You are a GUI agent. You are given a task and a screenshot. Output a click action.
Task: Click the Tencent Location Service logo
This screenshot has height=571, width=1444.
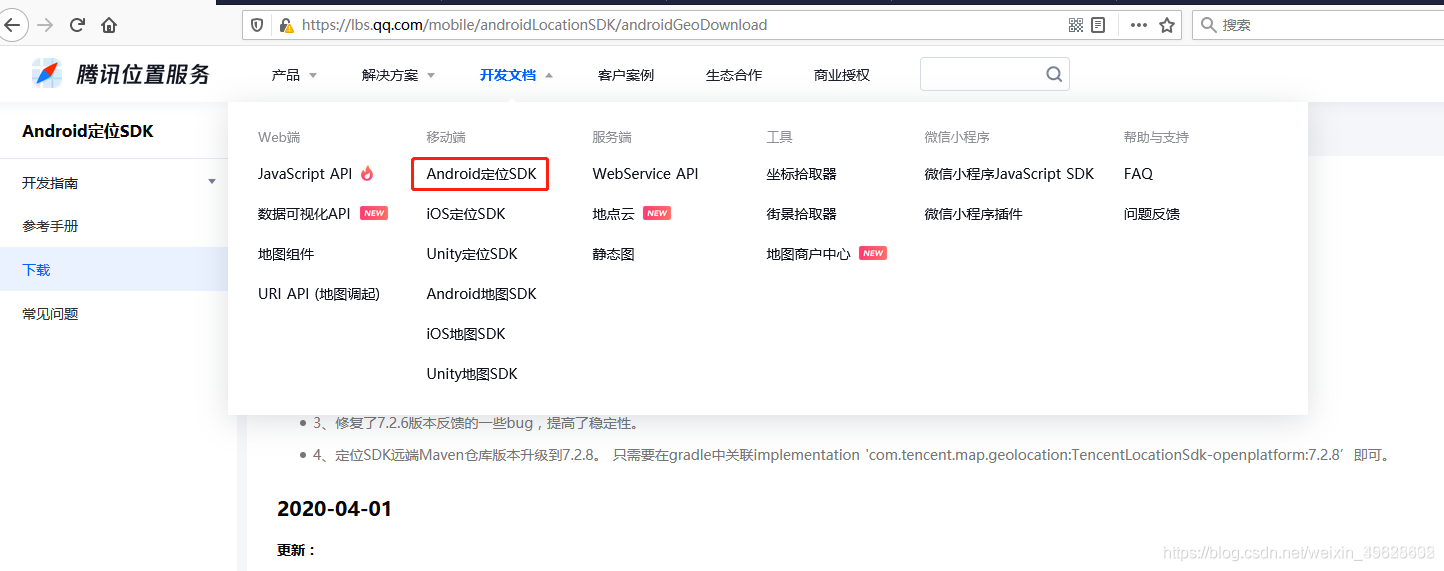tap(121, 73)
